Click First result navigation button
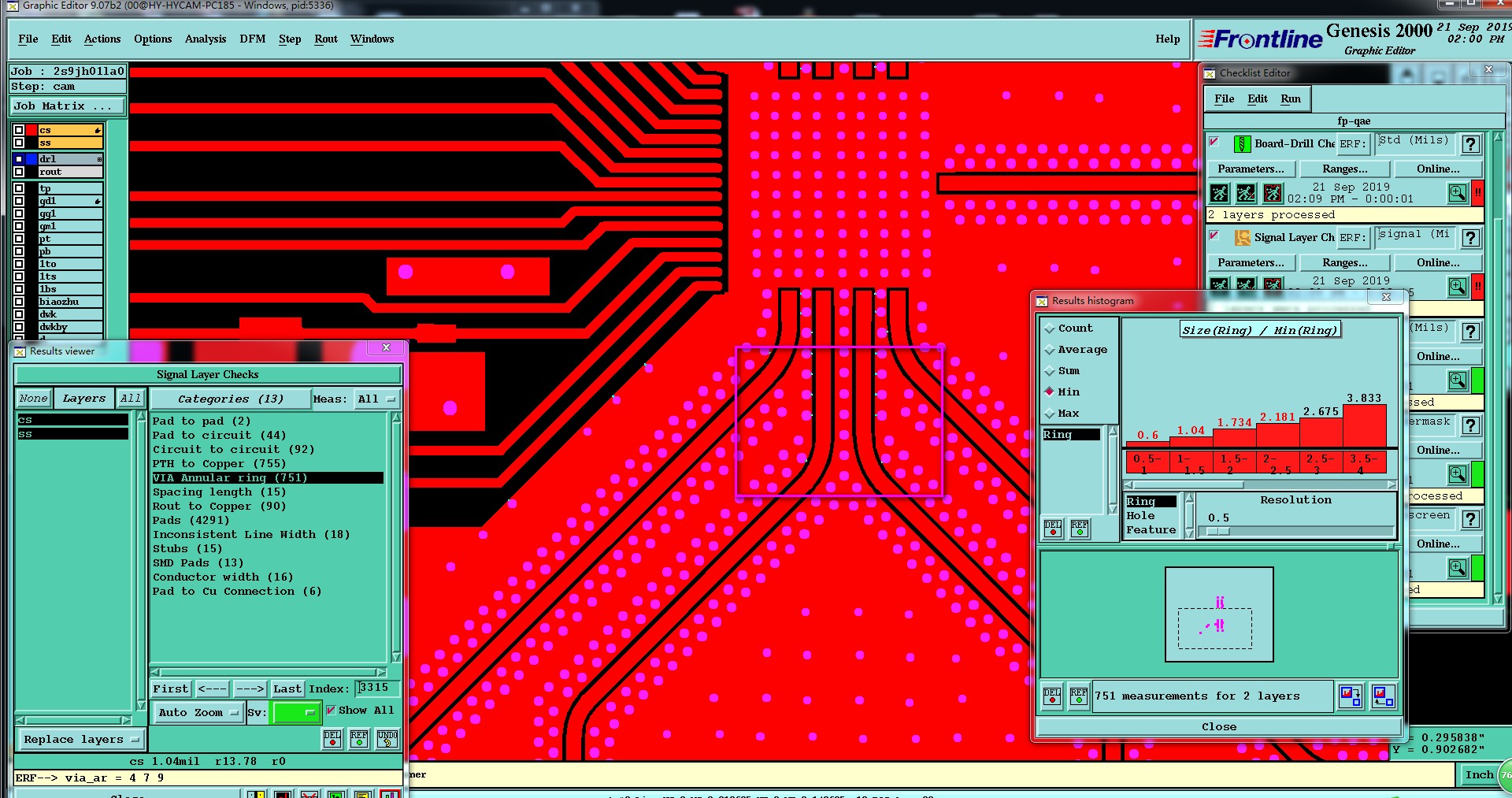1512x798 pixels. coord(171,689)
